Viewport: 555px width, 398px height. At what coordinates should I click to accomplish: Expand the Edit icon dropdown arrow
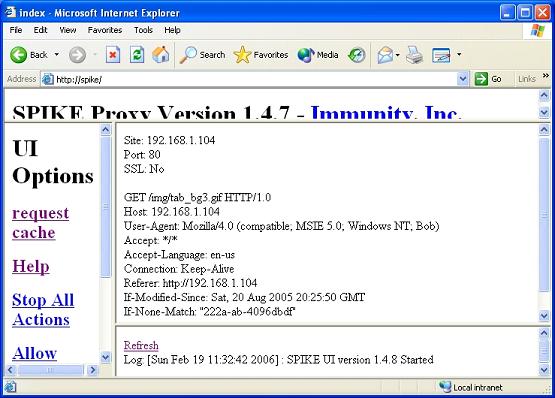[x=459, y=55]
